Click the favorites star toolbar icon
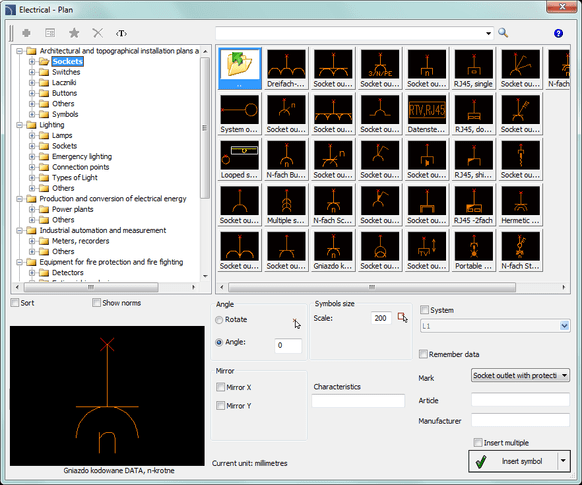The height and width of the screenshot is (485, 582). [x=74, y=33]
